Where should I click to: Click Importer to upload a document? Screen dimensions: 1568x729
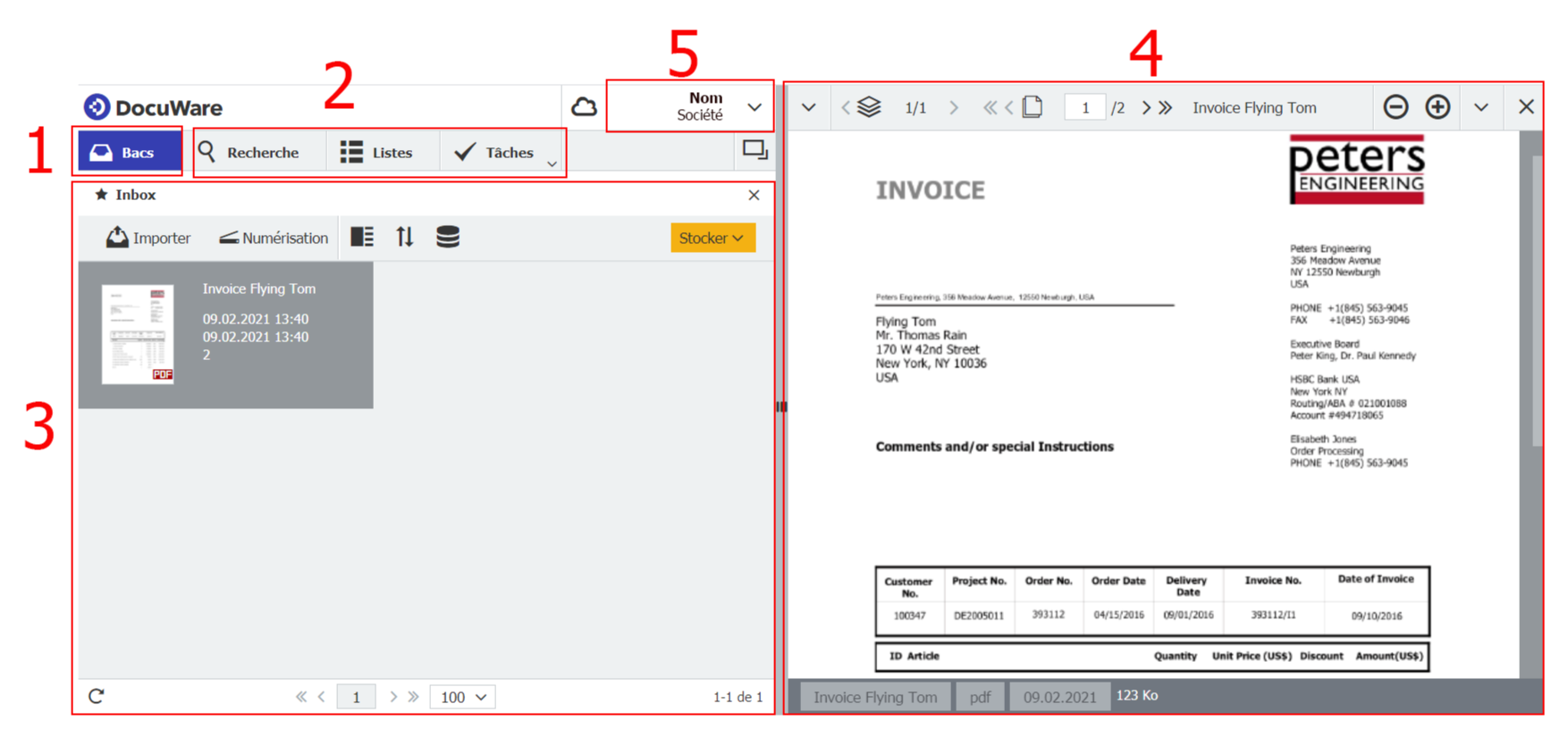point(148,238)
